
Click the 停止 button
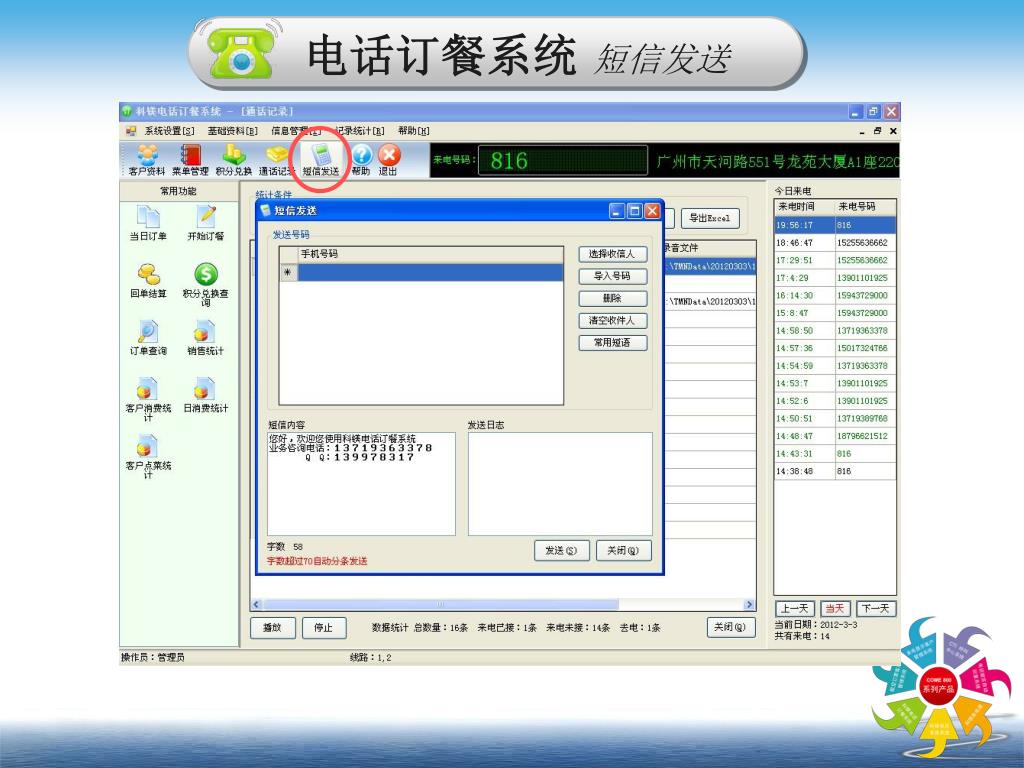[x=323, y=628]
